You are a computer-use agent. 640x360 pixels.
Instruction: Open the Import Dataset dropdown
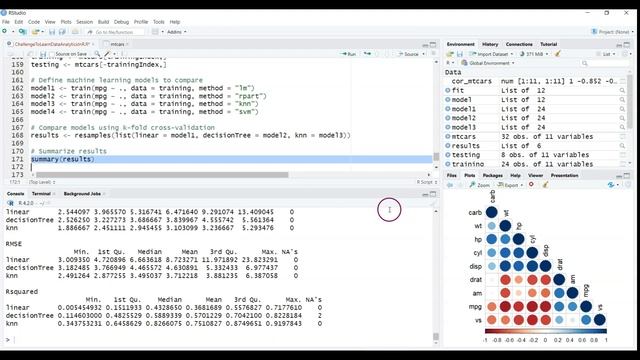[x=490, y=54]
